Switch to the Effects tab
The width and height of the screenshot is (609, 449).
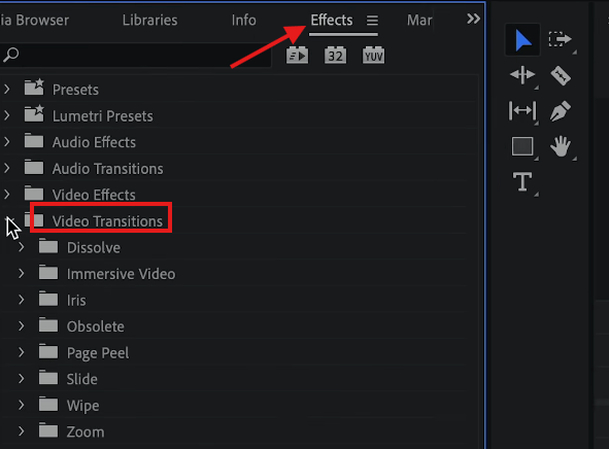click(331, 20)
